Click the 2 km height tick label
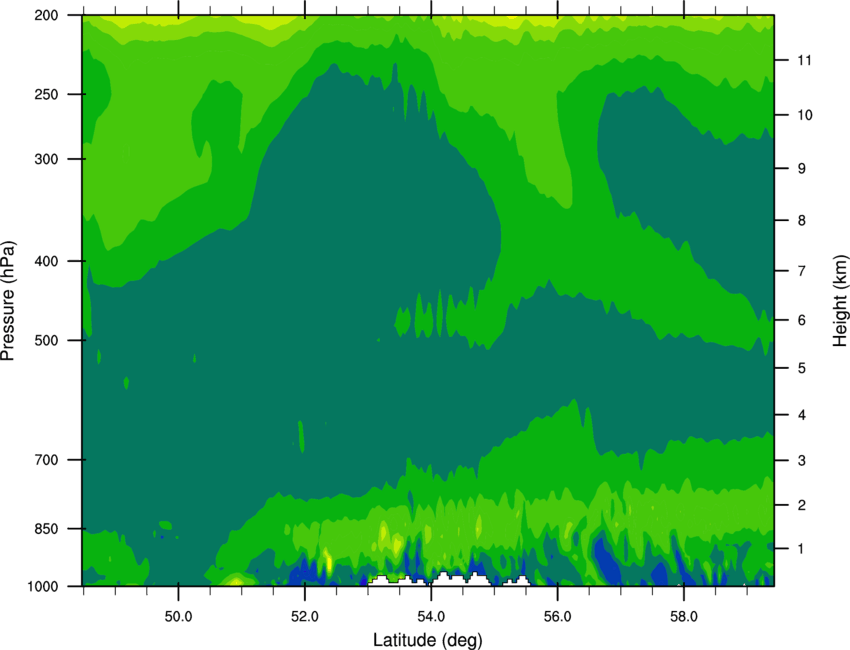Screen dimensions: 850x650 pyautogui.click(x=801, y=505)
